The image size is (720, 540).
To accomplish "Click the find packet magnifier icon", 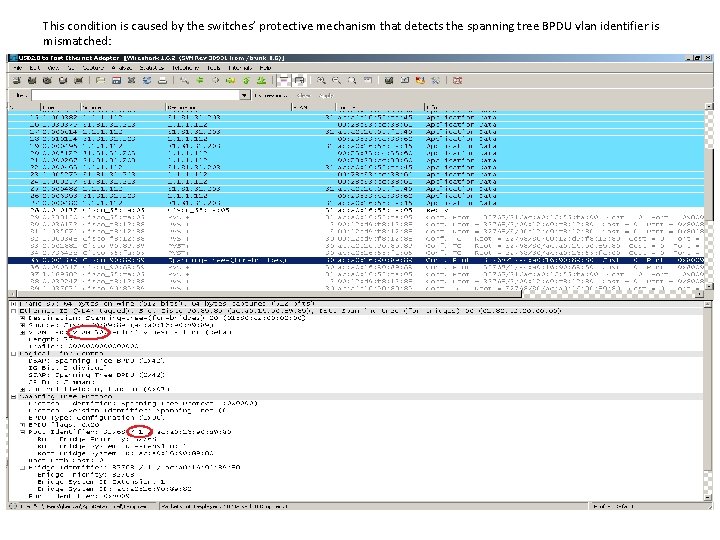I will pyautogui.click(x=184, y=80).
